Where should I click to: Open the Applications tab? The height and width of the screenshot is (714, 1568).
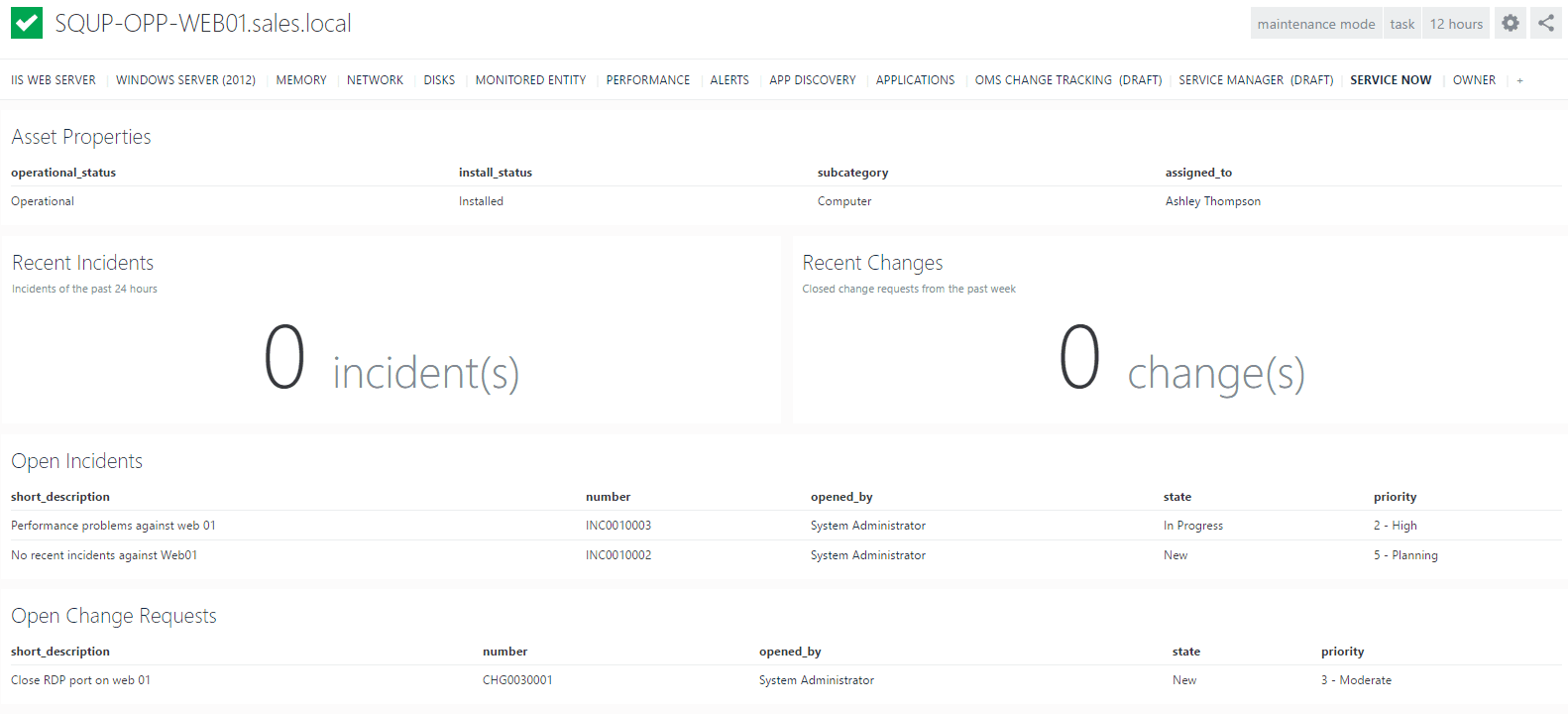click(x=915, y=80)
